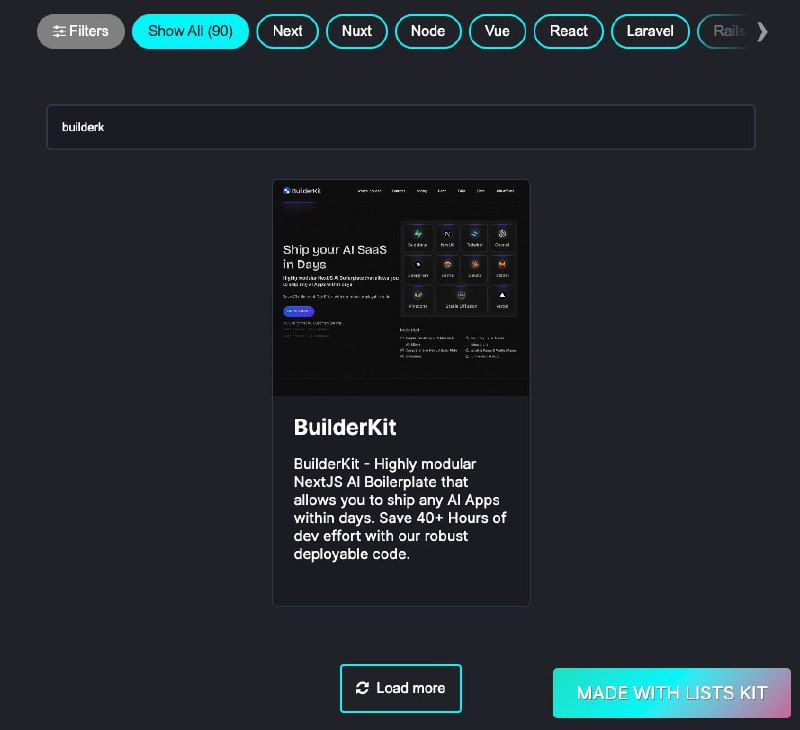Click the sliders icon in Filters button

[x=59, y=32]
